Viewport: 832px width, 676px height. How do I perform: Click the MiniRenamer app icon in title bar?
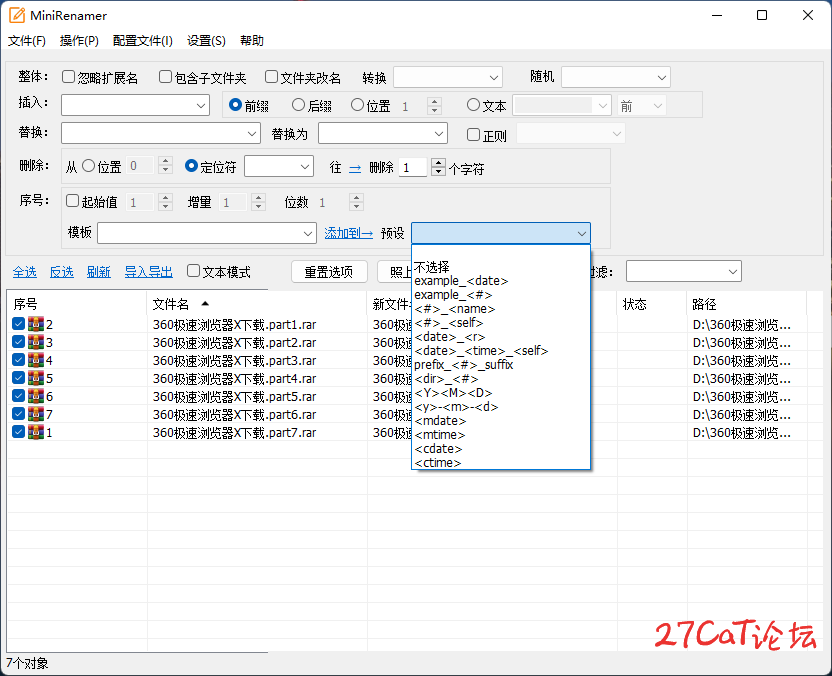pyautogui.click(x=17, y=15)
